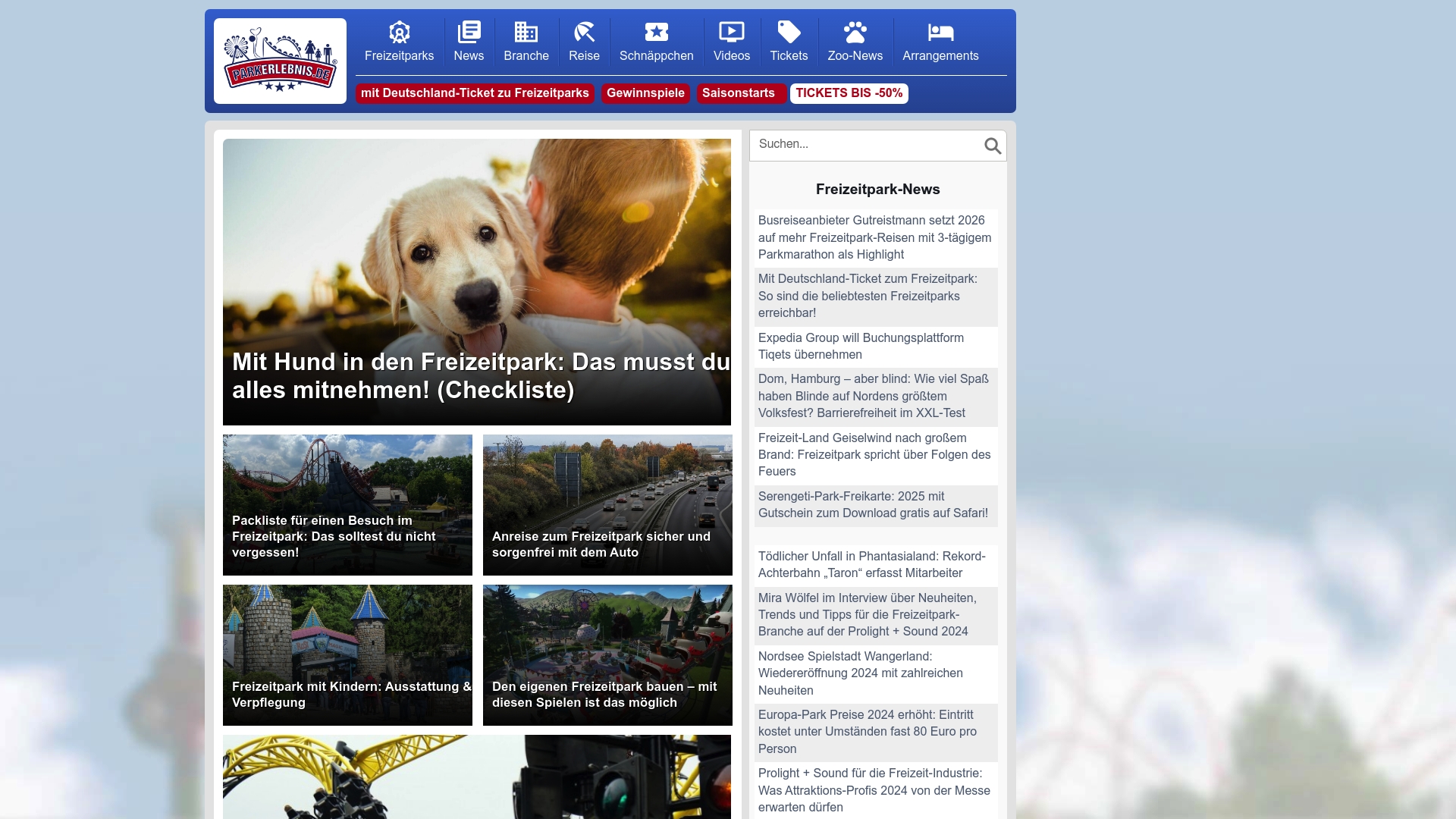This screenshot has height=819, width=1456.
Task: Select the price-tag Tickets icon
Action: (789, 32)
